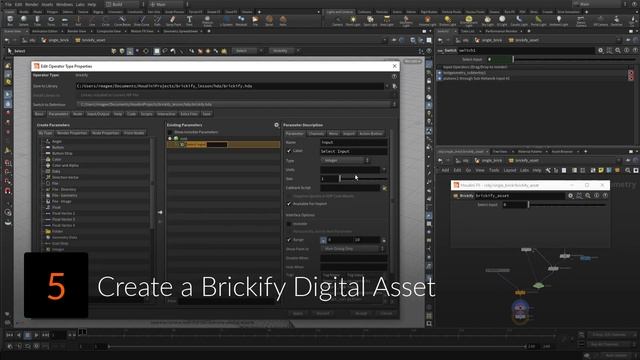
Task: Open the Type dropdown showing Integer
Action: click(346, 160)
